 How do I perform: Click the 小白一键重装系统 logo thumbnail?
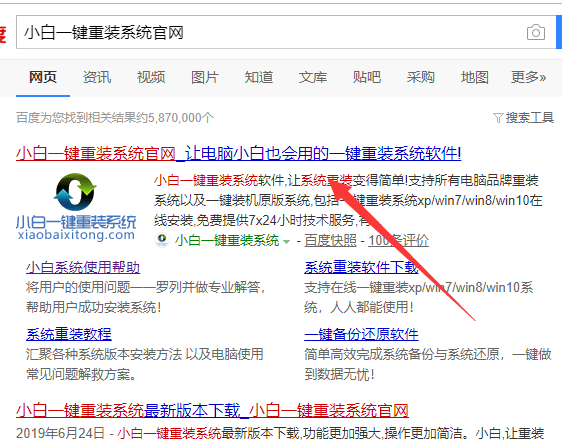76,206
